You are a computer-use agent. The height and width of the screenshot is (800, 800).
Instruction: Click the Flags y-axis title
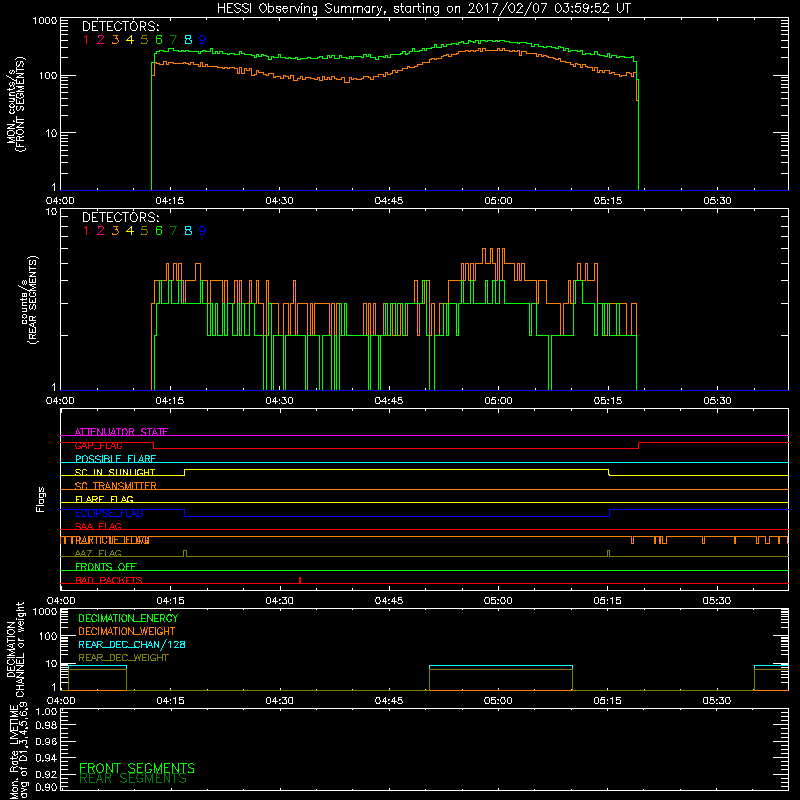pyautogui.click(x=41, y=499)
